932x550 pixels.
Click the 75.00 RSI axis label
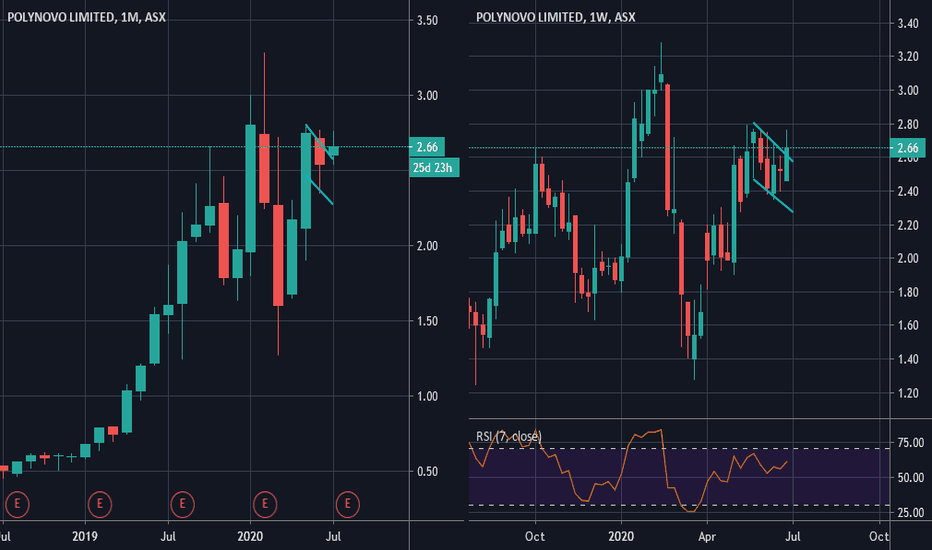(x=911, y=443)
